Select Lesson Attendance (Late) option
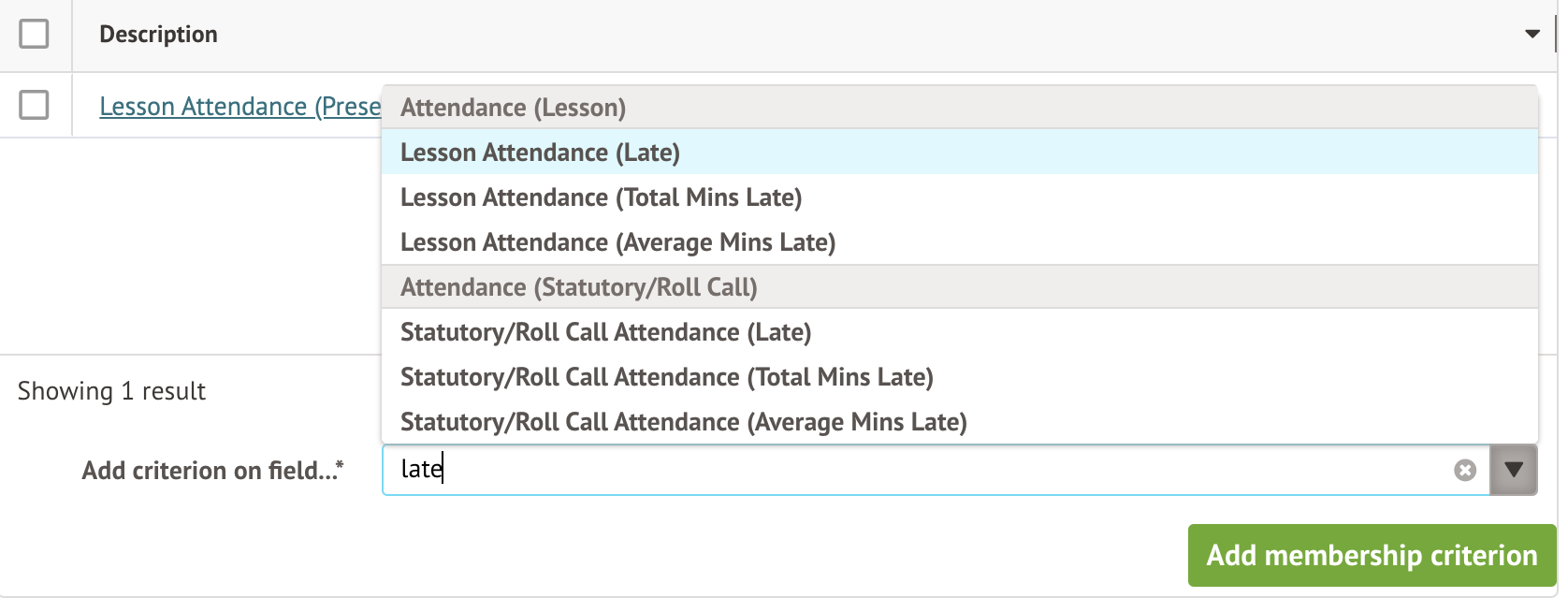The width and height of the screenshot is (1568, 612). pyautogui.click(x=540, y=153)
